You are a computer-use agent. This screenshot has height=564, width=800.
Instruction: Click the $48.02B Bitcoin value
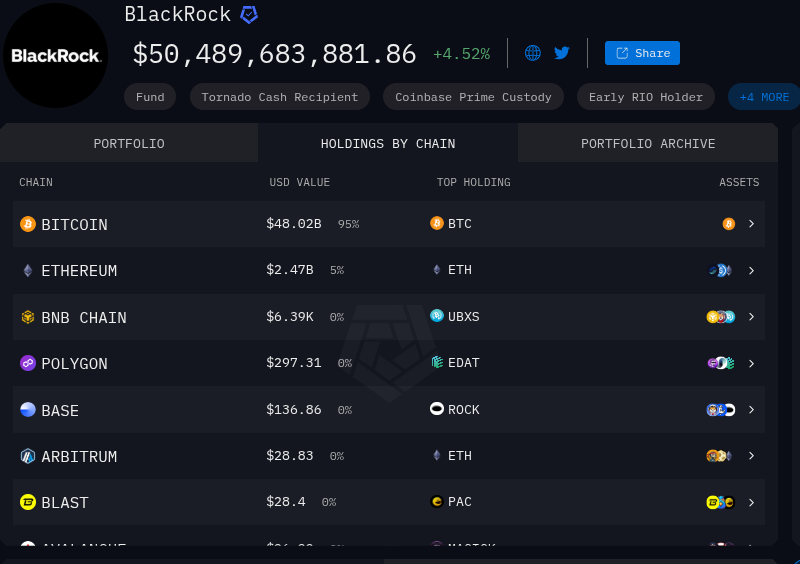tap(294, 224)
